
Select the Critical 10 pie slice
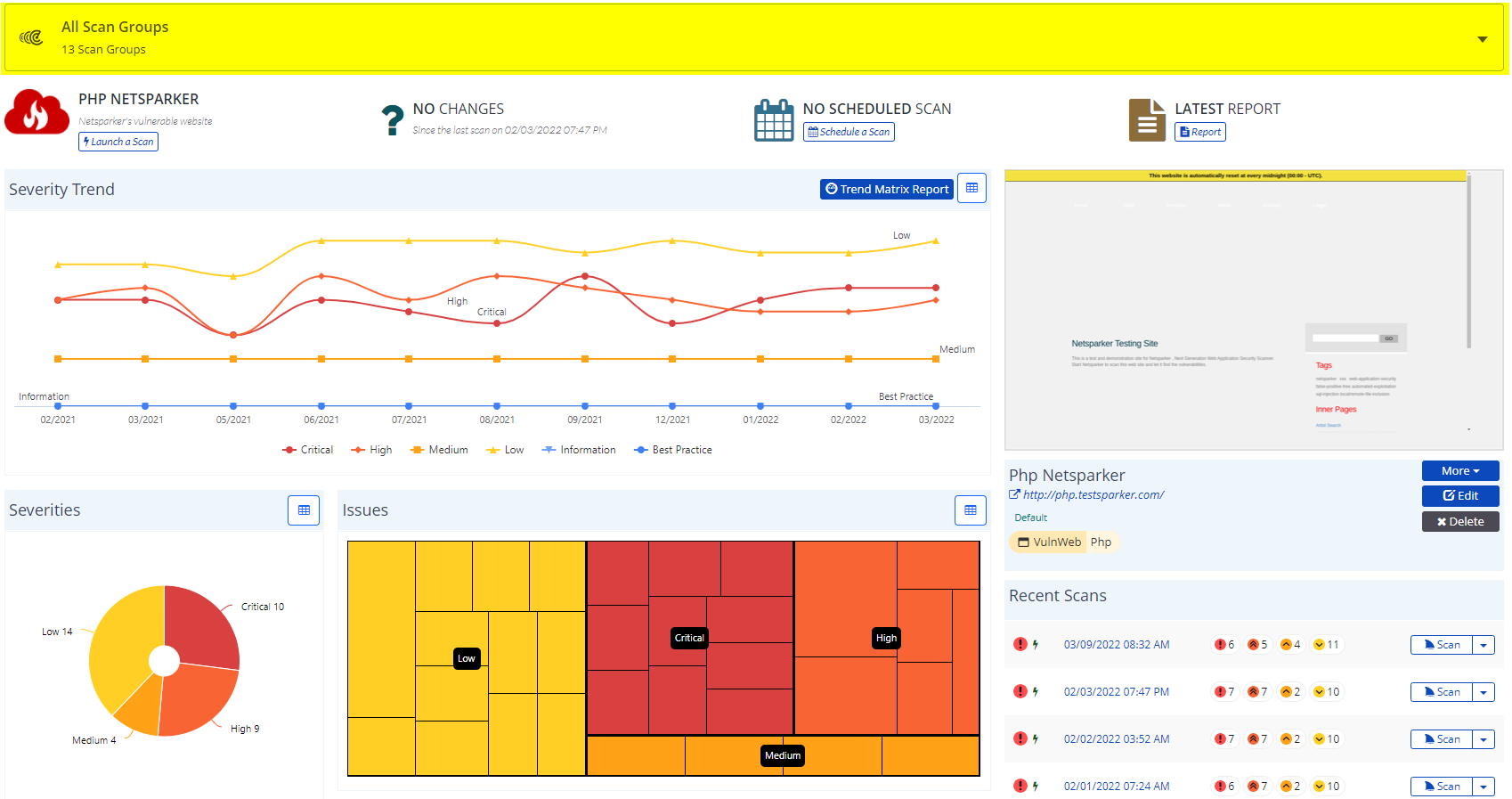coord(203,627)
